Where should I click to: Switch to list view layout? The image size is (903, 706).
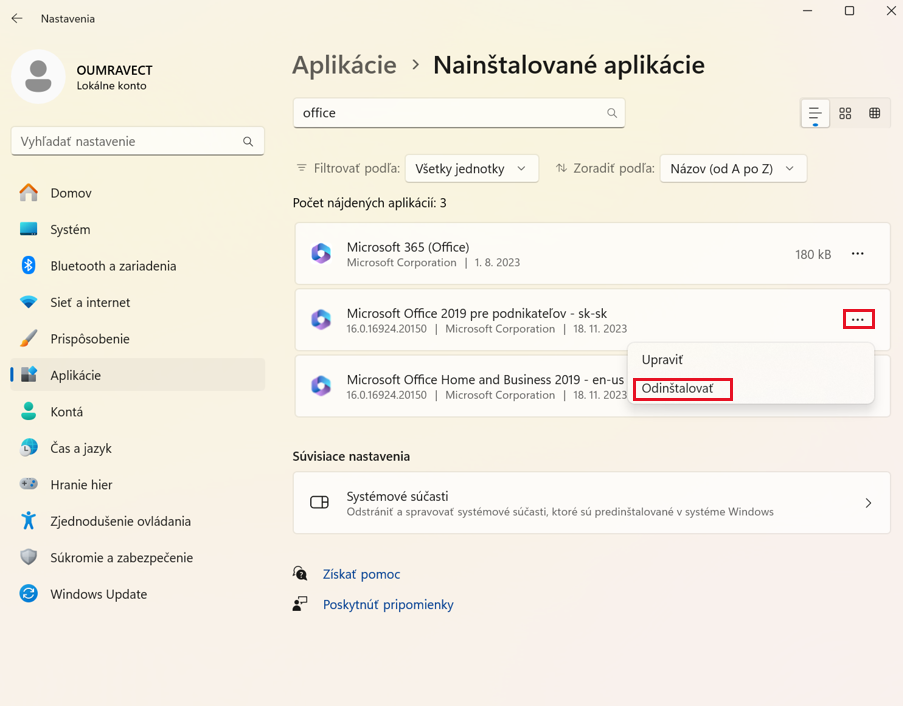[x=815, y=113]
